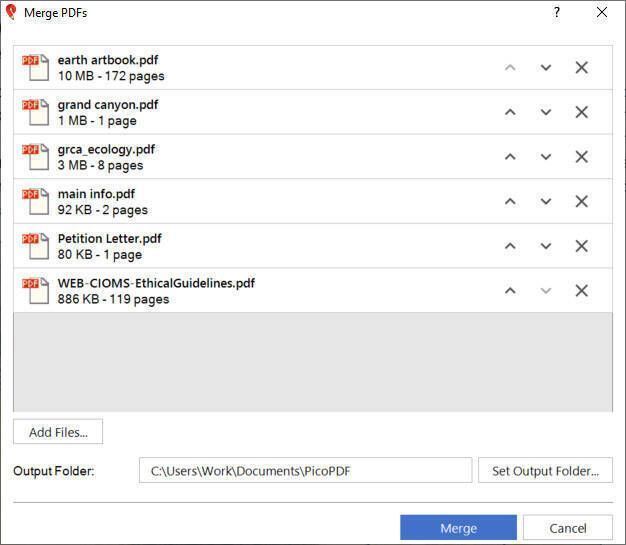Viewport: 626px width, 545px height.
Task: Move main info.pdf down in order
Action: point(546,201)
